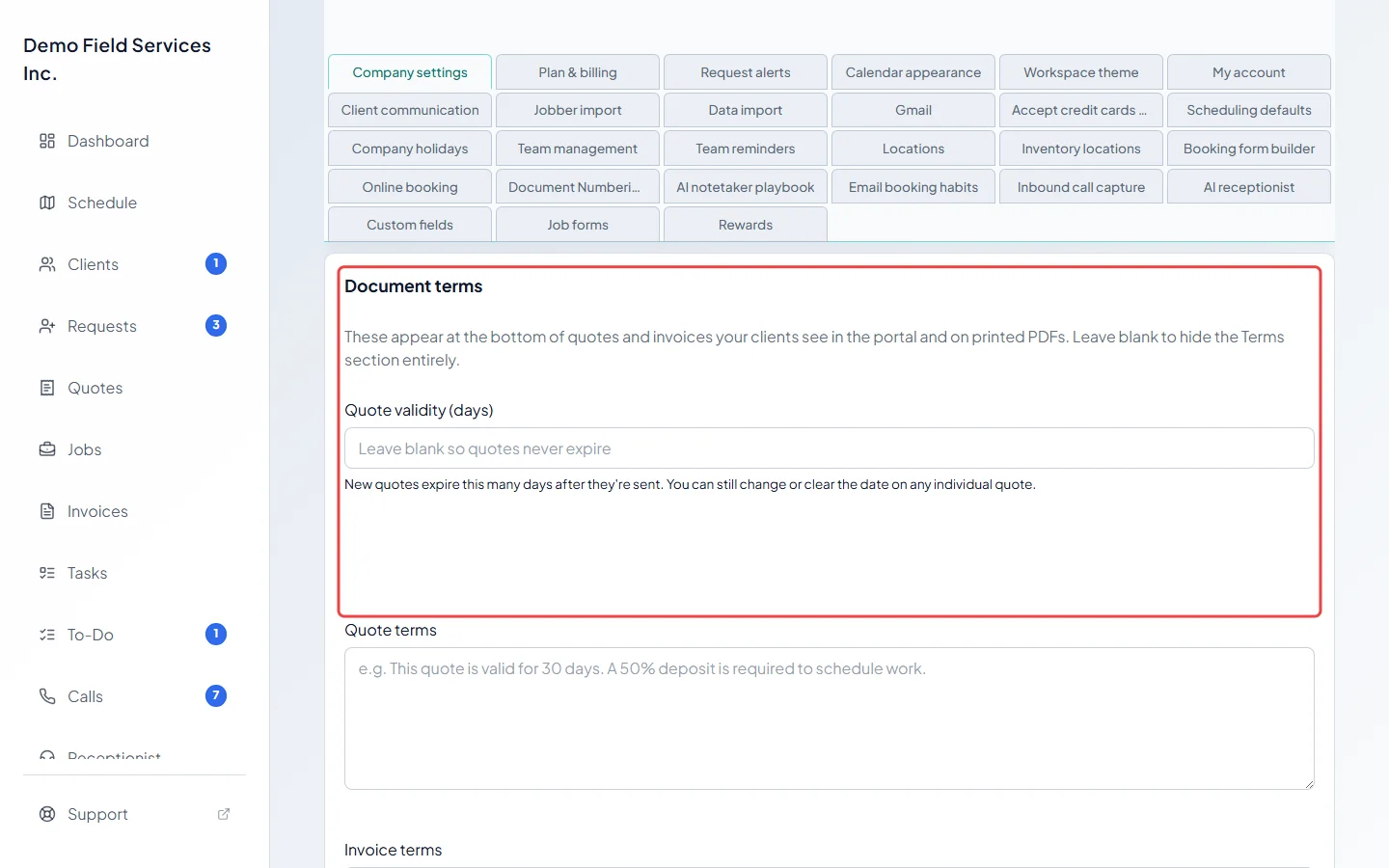Image resolution: width=1389 pixels, height=868 pixels.
Task: Click the Support lifebuoy icon
Action: (x=47, y=814)
